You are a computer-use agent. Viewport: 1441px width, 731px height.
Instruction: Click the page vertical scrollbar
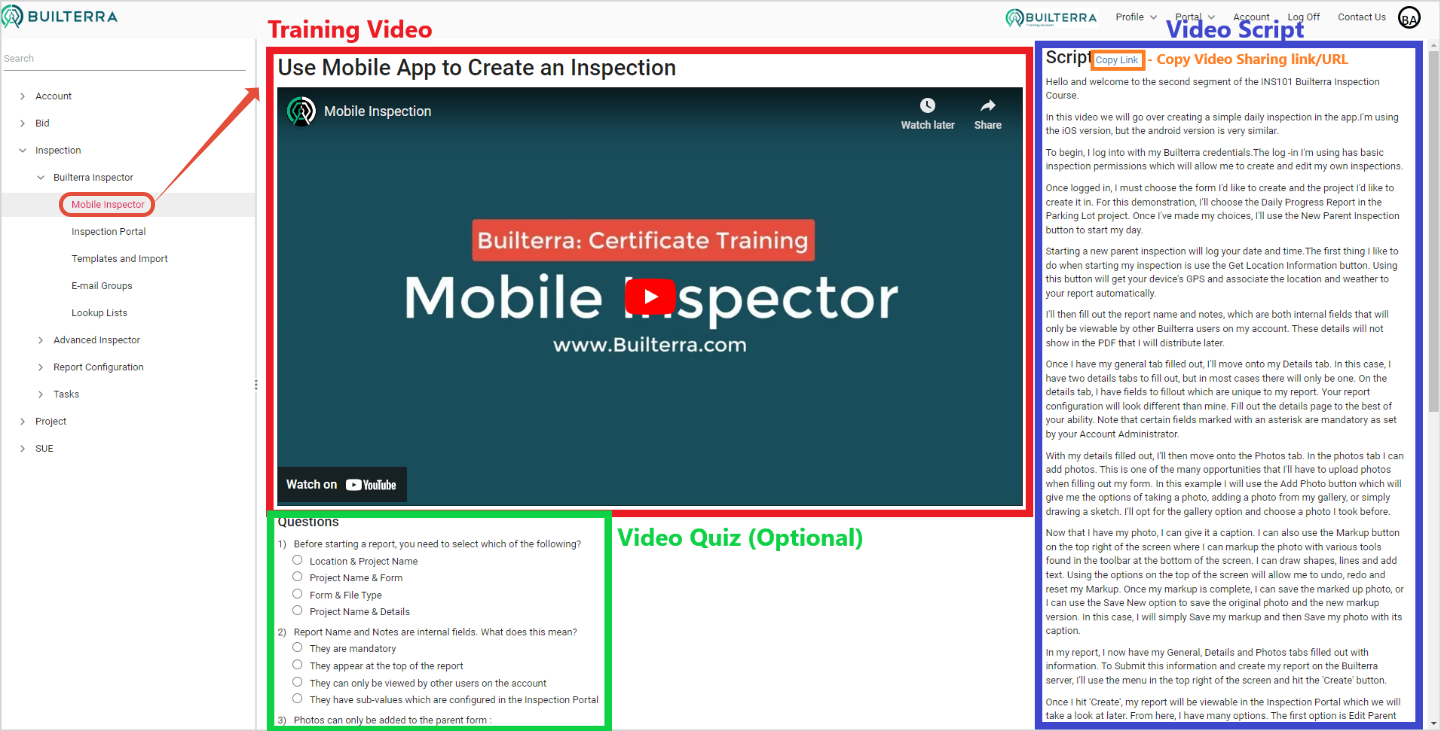click(x=1432, y=230)
